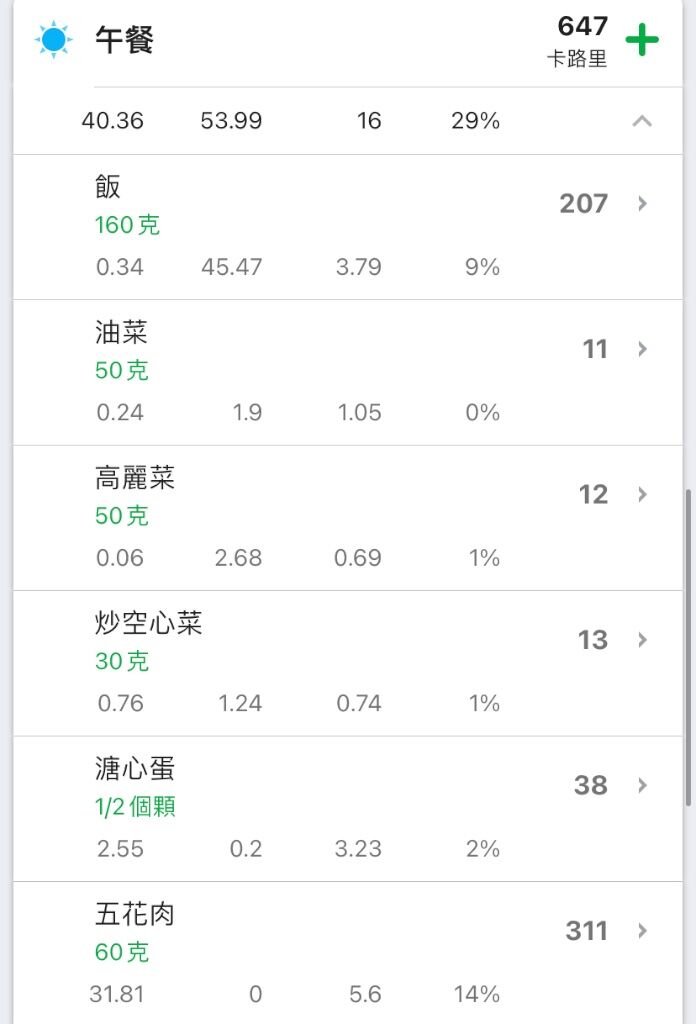The height and width of the screenshot is (1024, 696).
Task: Edit the 1/2 個顆 portion of 溏心蛋
Action: (135, 807)
